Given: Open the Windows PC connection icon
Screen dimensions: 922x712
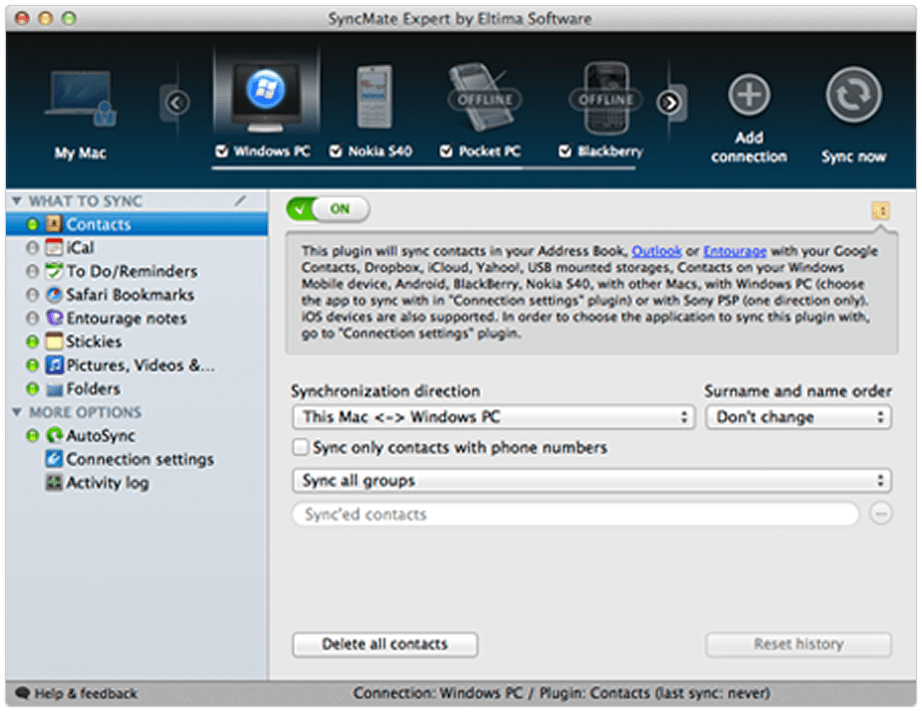Looking at the screenshot, I should (x=266, y=96).
